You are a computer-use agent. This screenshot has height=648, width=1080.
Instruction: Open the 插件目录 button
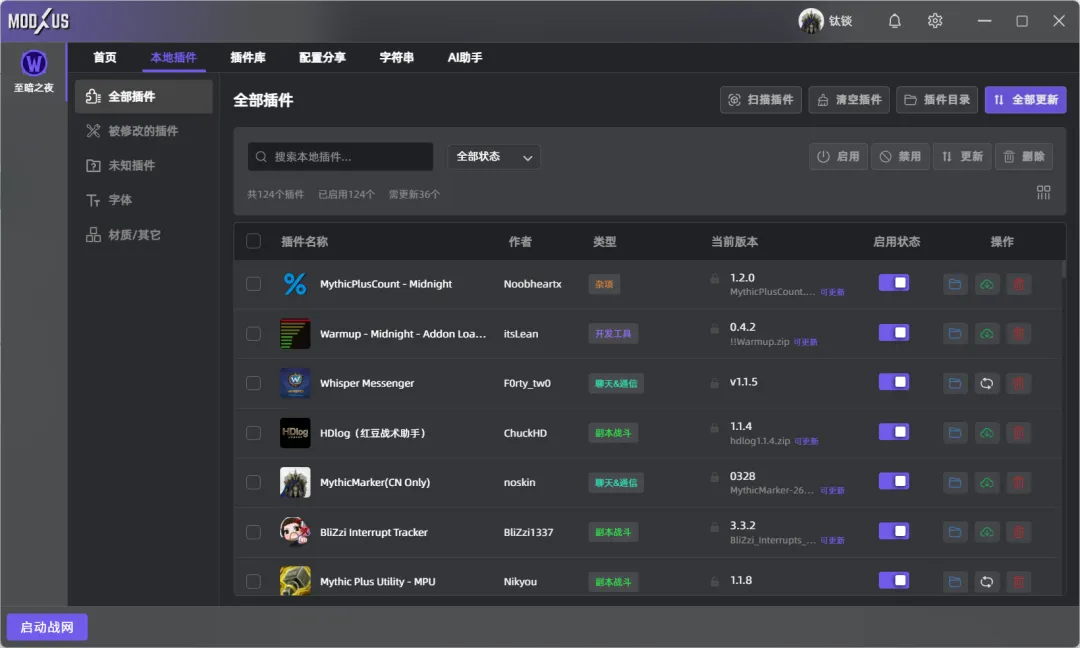point(937,100)
